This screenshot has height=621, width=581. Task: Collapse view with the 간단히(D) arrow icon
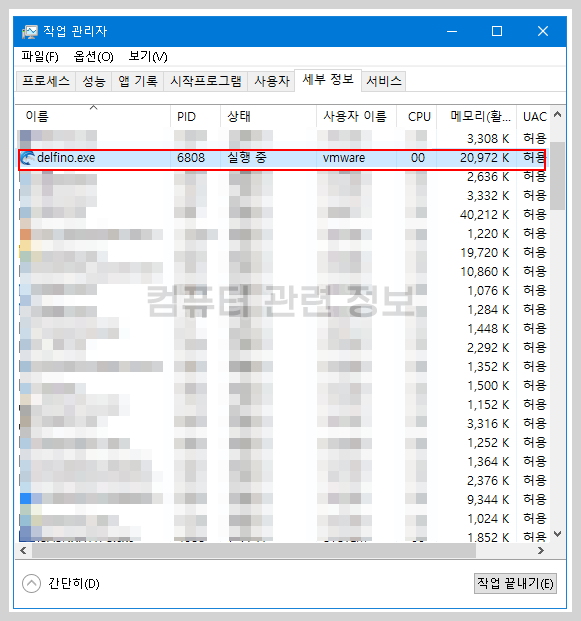pyautogui.click(x=31, y=583)
